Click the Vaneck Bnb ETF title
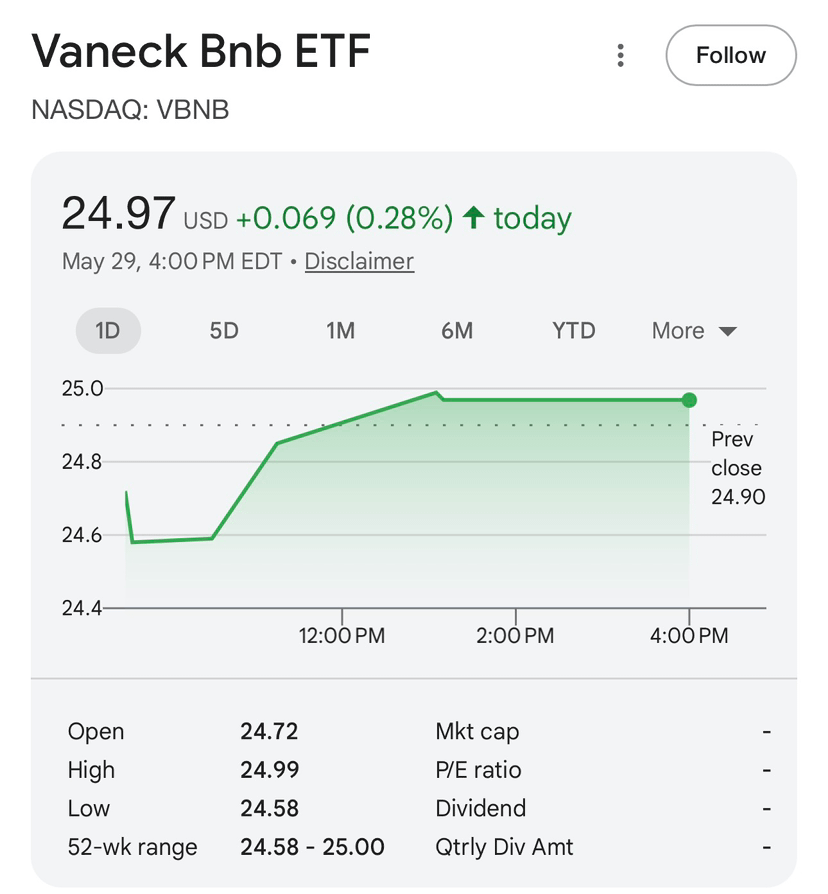Viewport: 828px width, 894px height. [x=201, y=51]
